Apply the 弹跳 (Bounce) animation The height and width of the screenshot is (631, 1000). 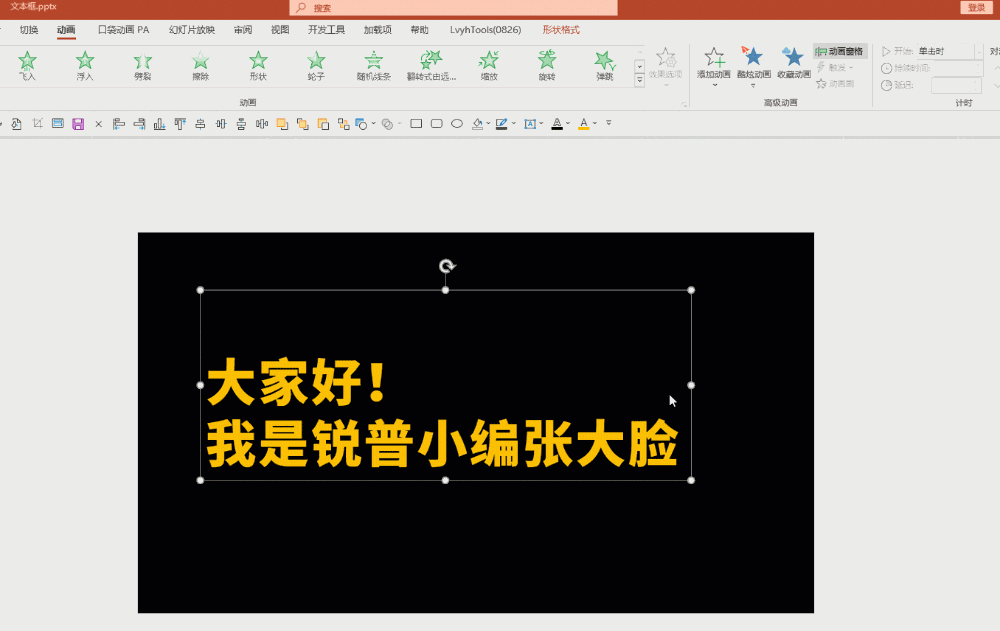click(605, 66)
